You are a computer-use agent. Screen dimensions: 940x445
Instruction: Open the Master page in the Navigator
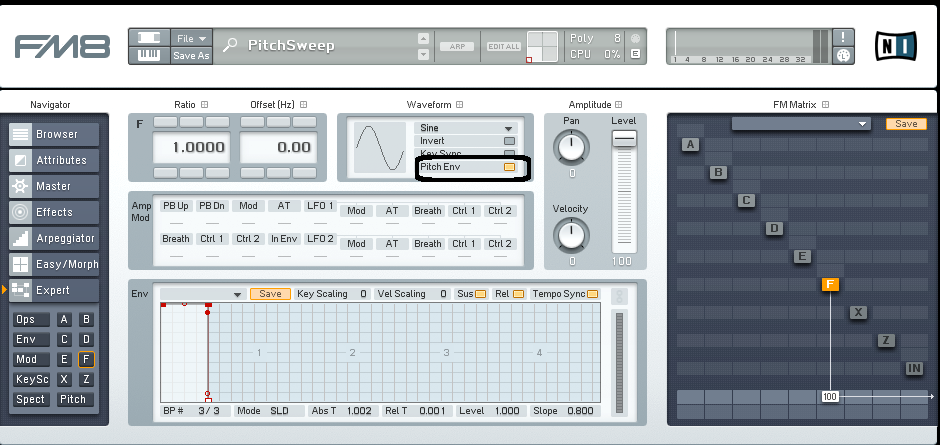pos(54,186)
